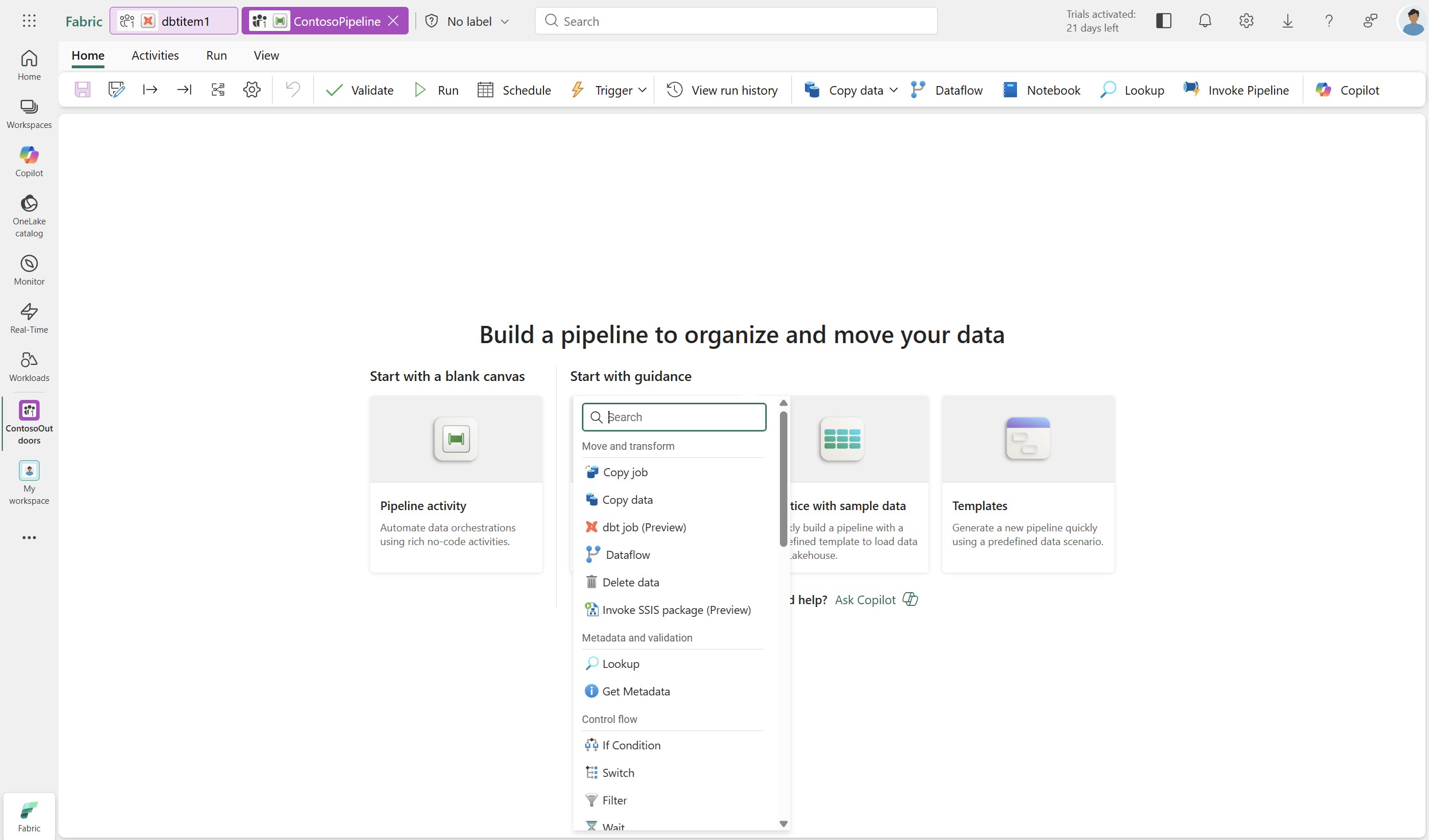Open the Schedule option
Screen dimensions: 1429x840
click(514, 90)
